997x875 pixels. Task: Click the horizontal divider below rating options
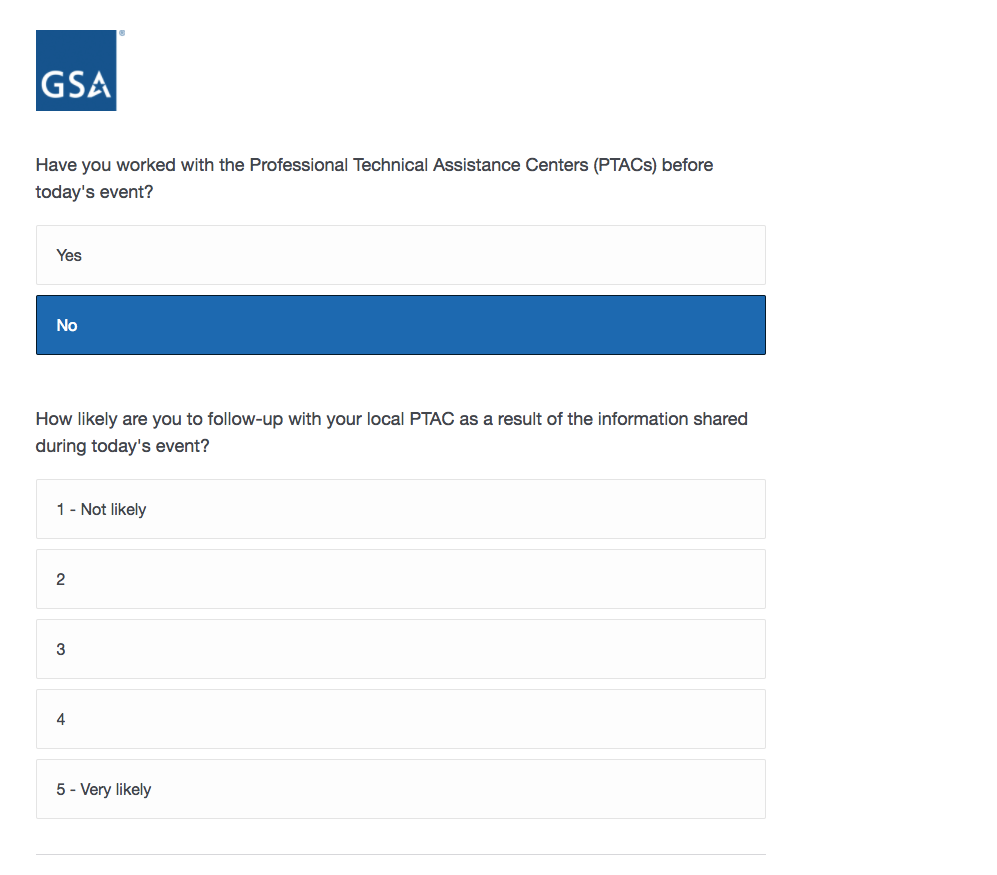(400, 854)
